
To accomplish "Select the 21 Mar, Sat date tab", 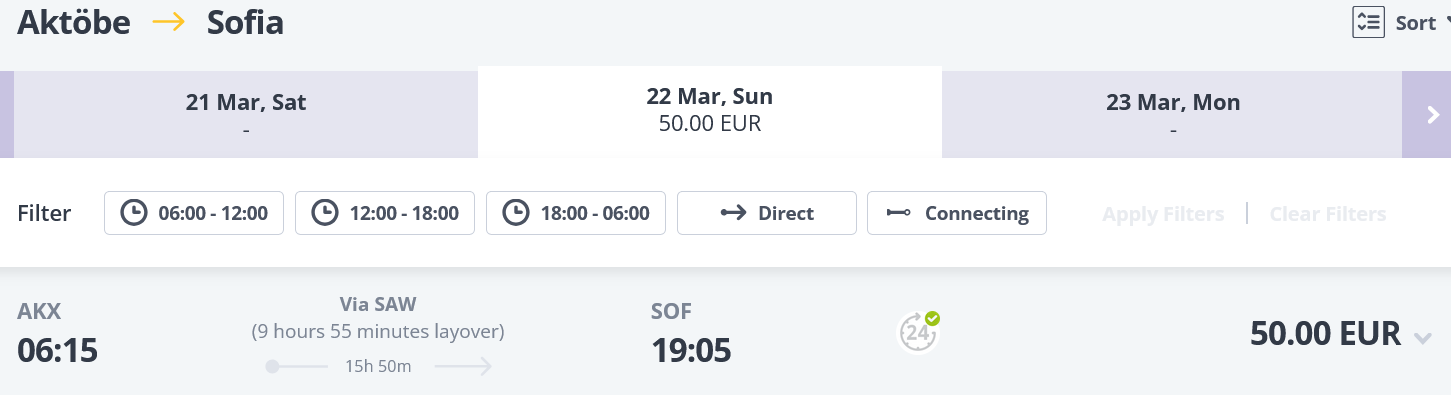I will (246, 115).
